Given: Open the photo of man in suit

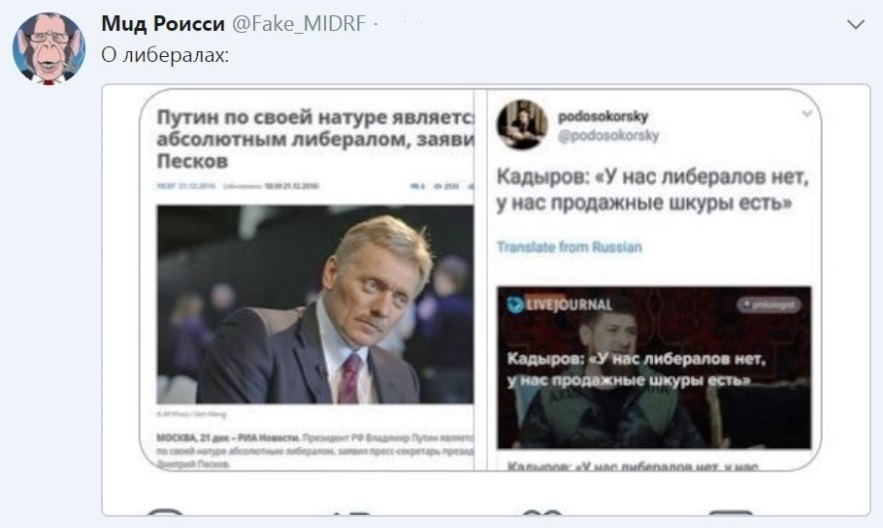Looking at the screenshot, I should pyautogui.click(x=315, y=305).
